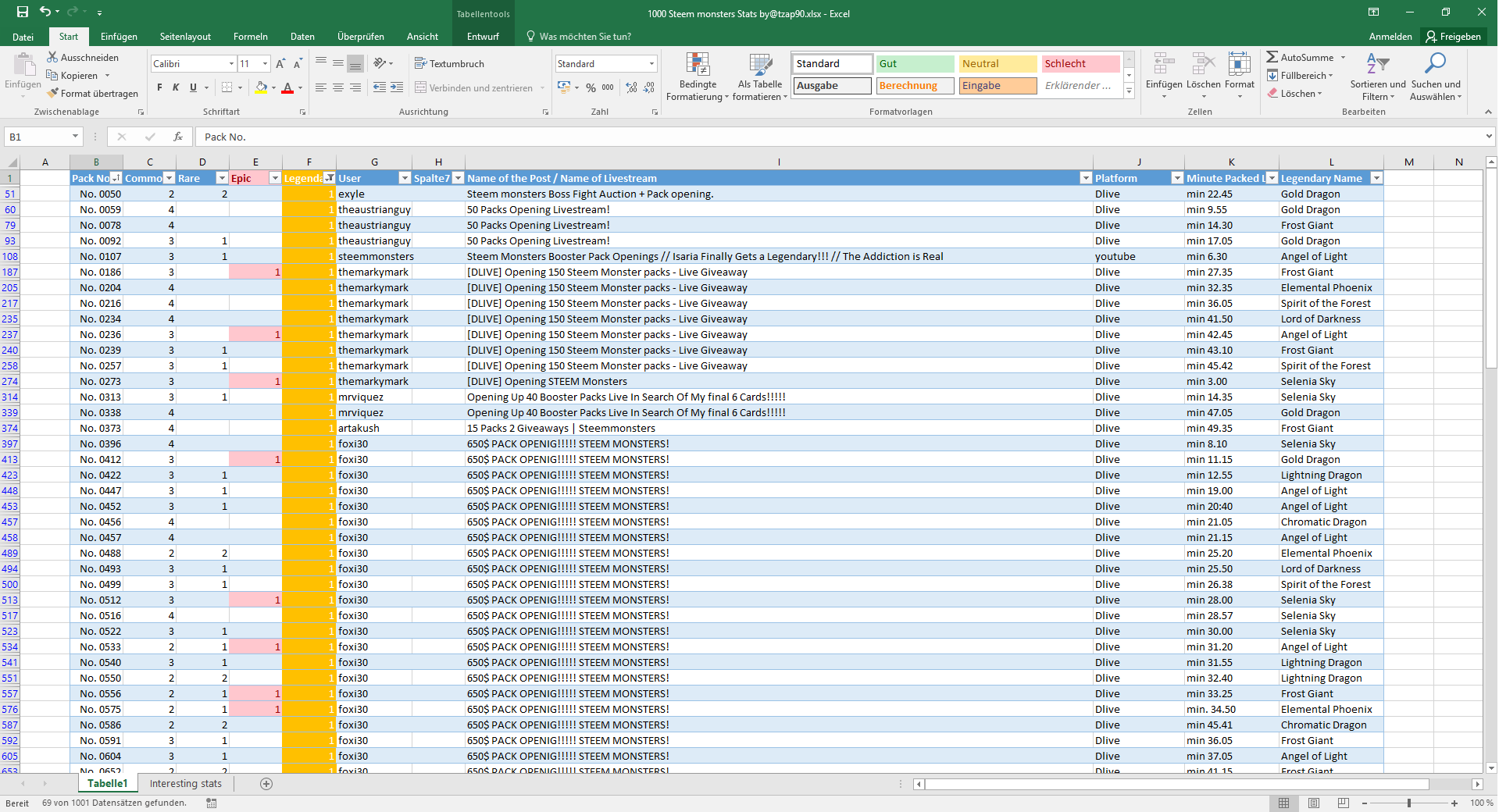1499x812 pixels.
Task: Click the thousands separator 000 icon
Action: point(608,87)
